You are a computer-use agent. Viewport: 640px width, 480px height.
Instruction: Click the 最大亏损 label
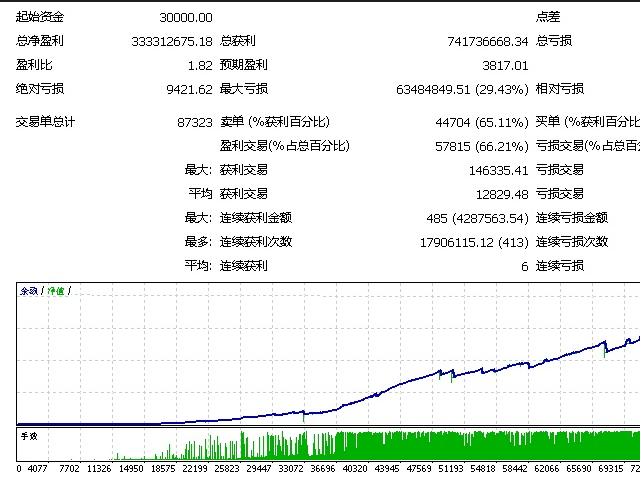pyautogui.click(x=244, y=89)
